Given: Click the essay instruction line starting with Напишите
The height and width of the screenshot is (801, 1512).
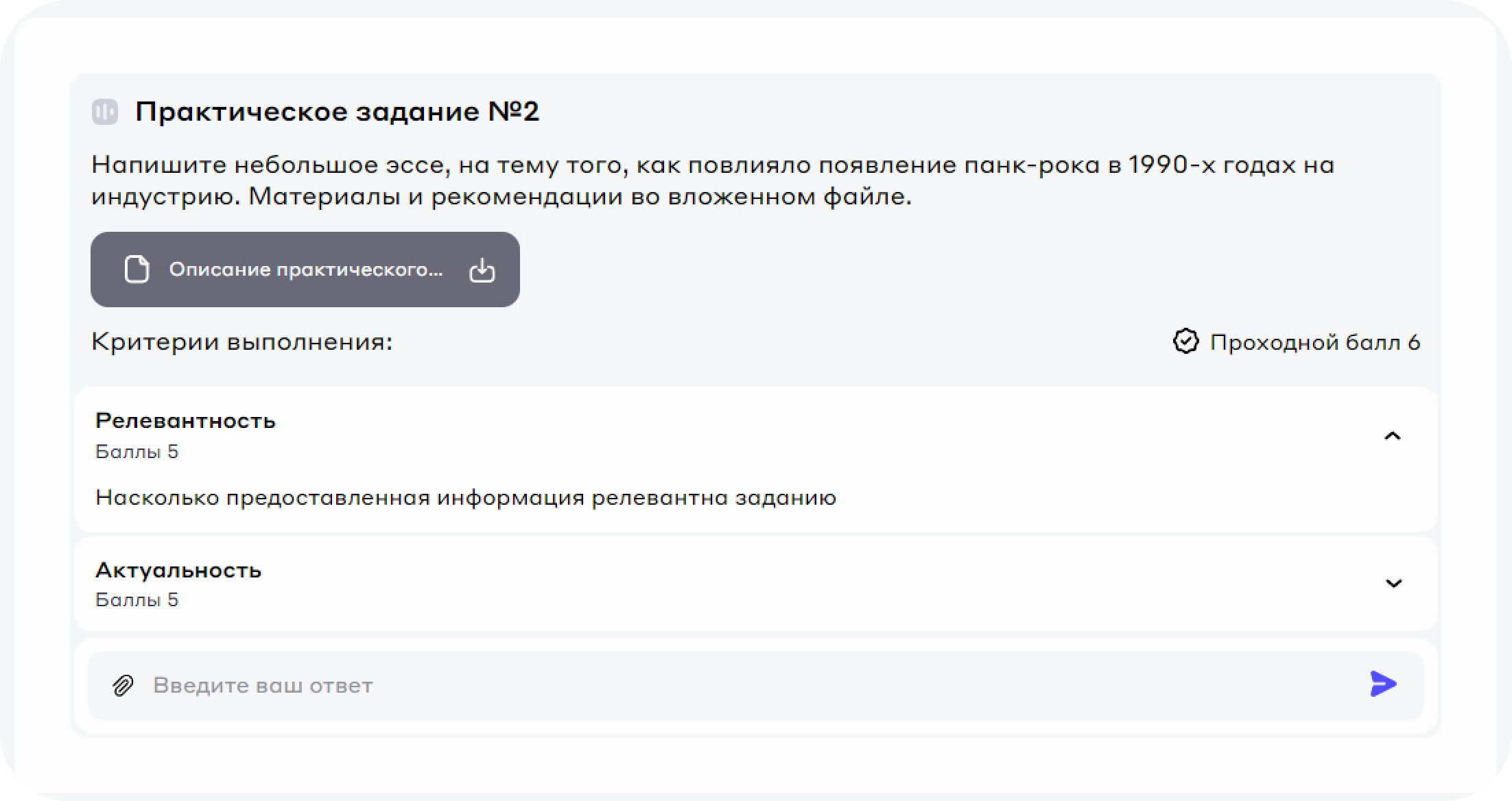Looking at the screenshot, I should coord(712,165).
